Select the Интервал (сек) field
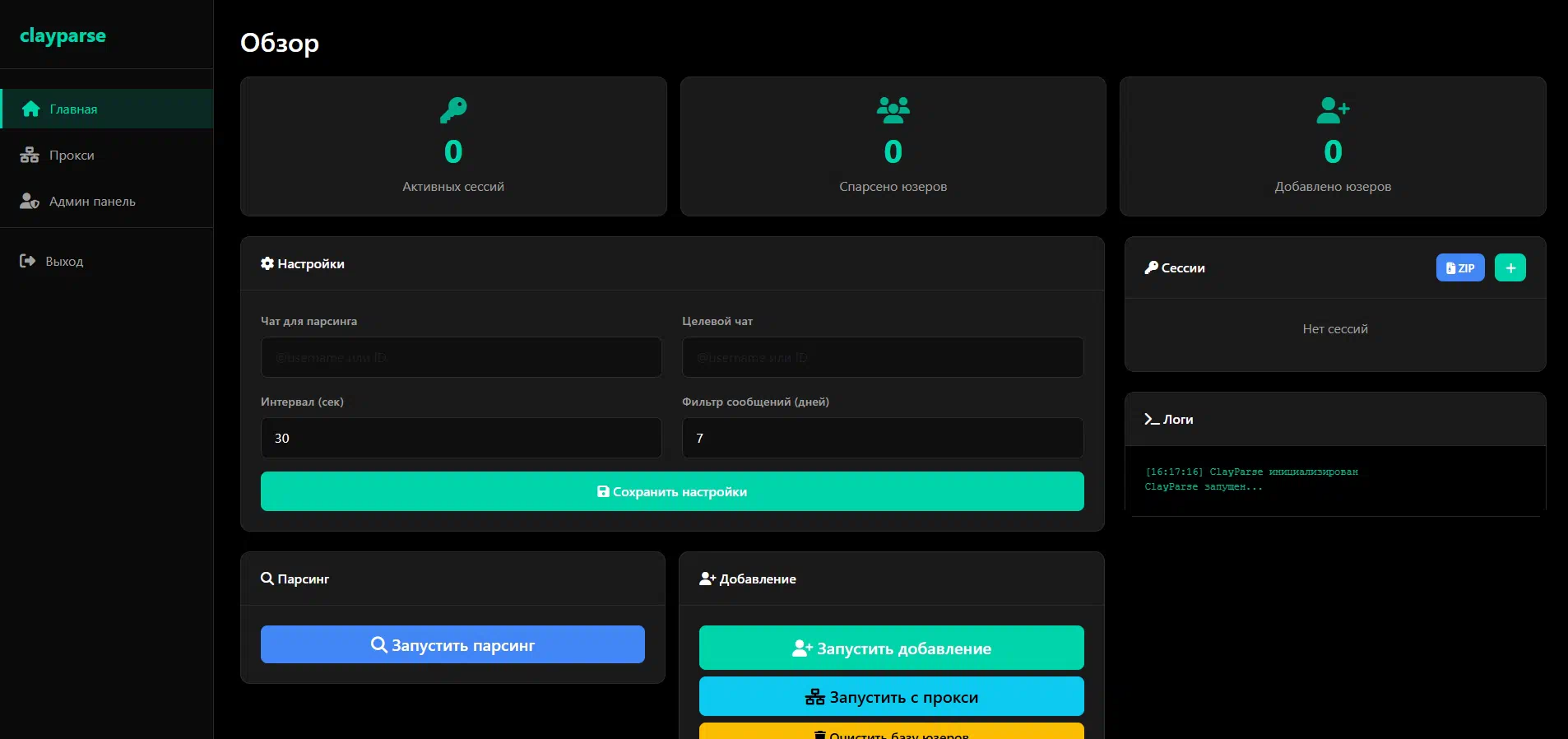This screenshot has width=1568, height=739. coord(461,438)
